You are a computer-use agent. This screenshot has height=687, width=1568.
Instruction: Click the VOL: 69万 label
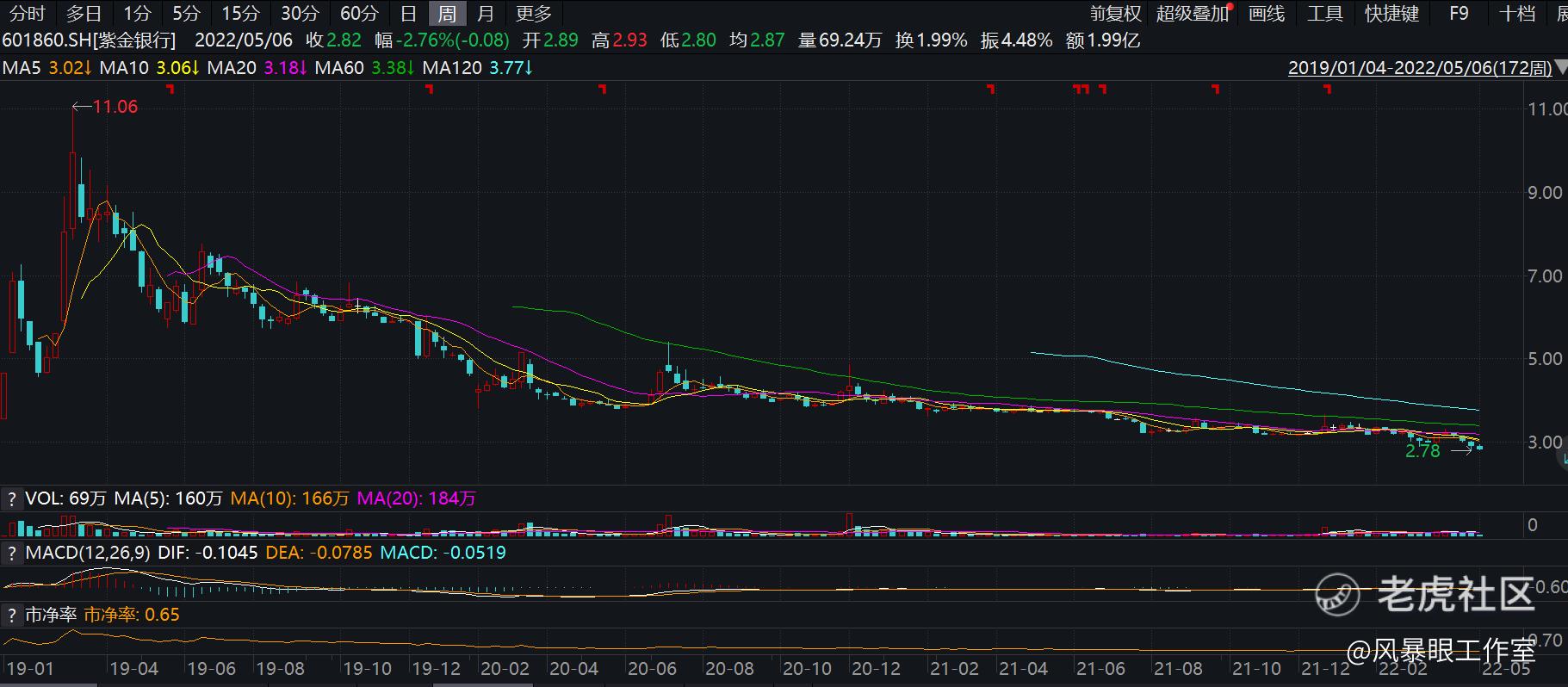point(66,498)
